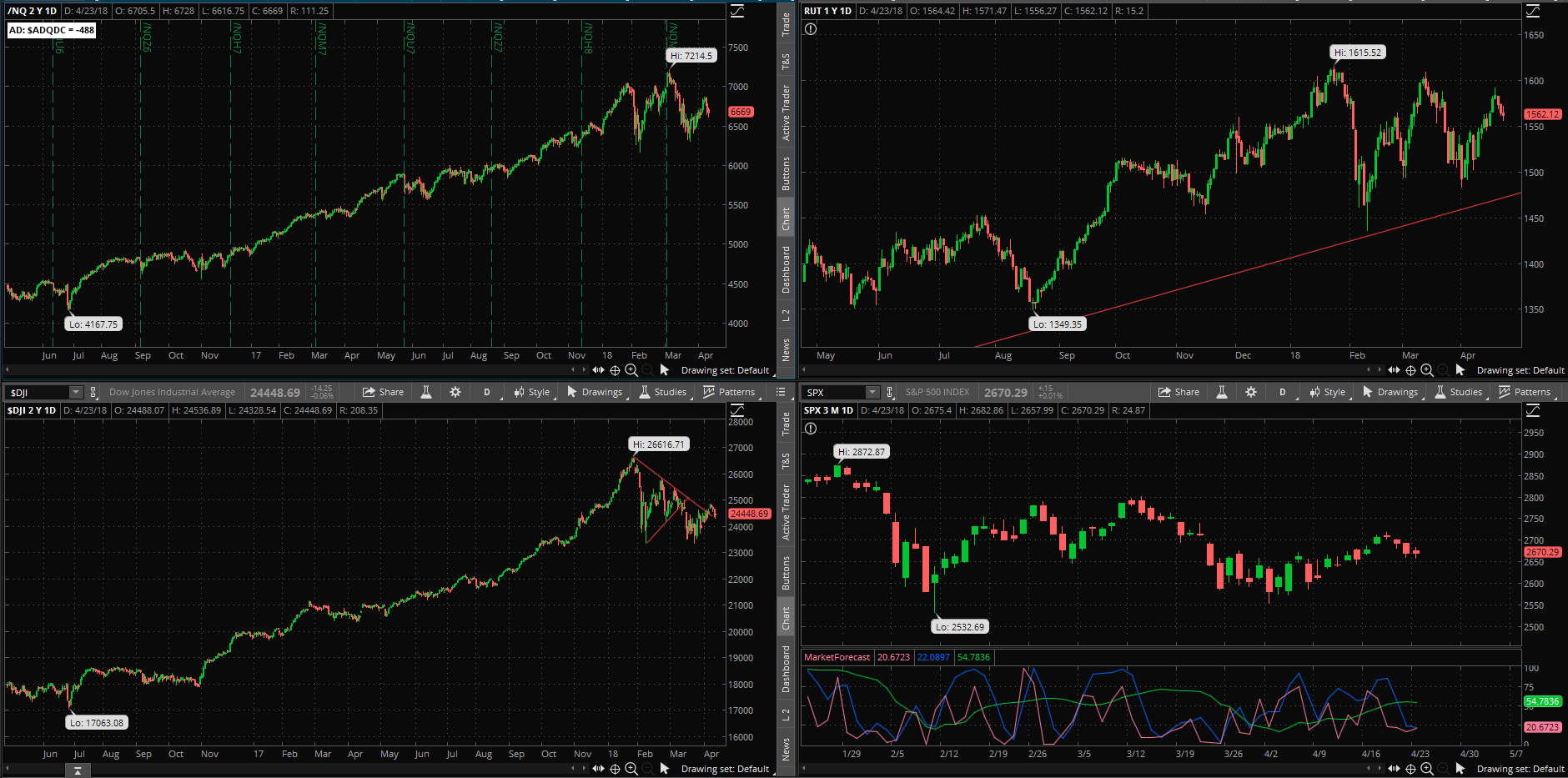Open chart settings gear in SPX toolbar
1568x778 pixels.
point(1251,392)
